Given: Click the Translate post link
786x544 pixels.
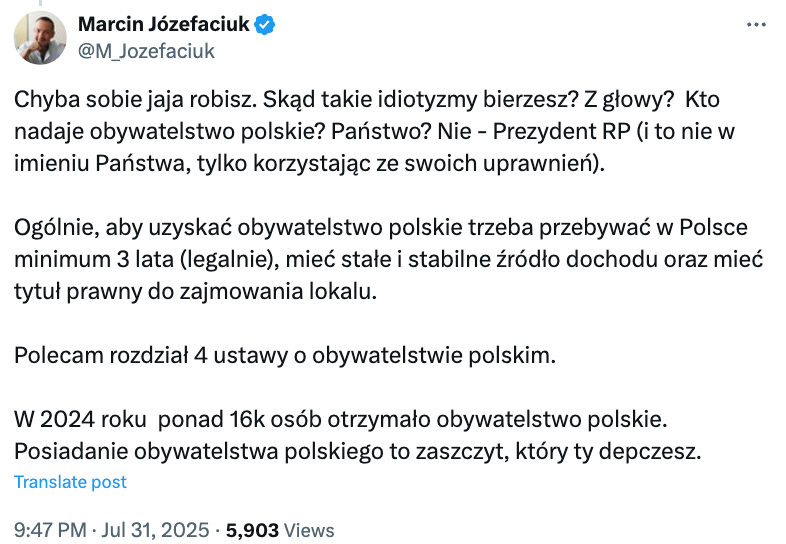Looking at the screenshot, I should click(x=70, y=482).
